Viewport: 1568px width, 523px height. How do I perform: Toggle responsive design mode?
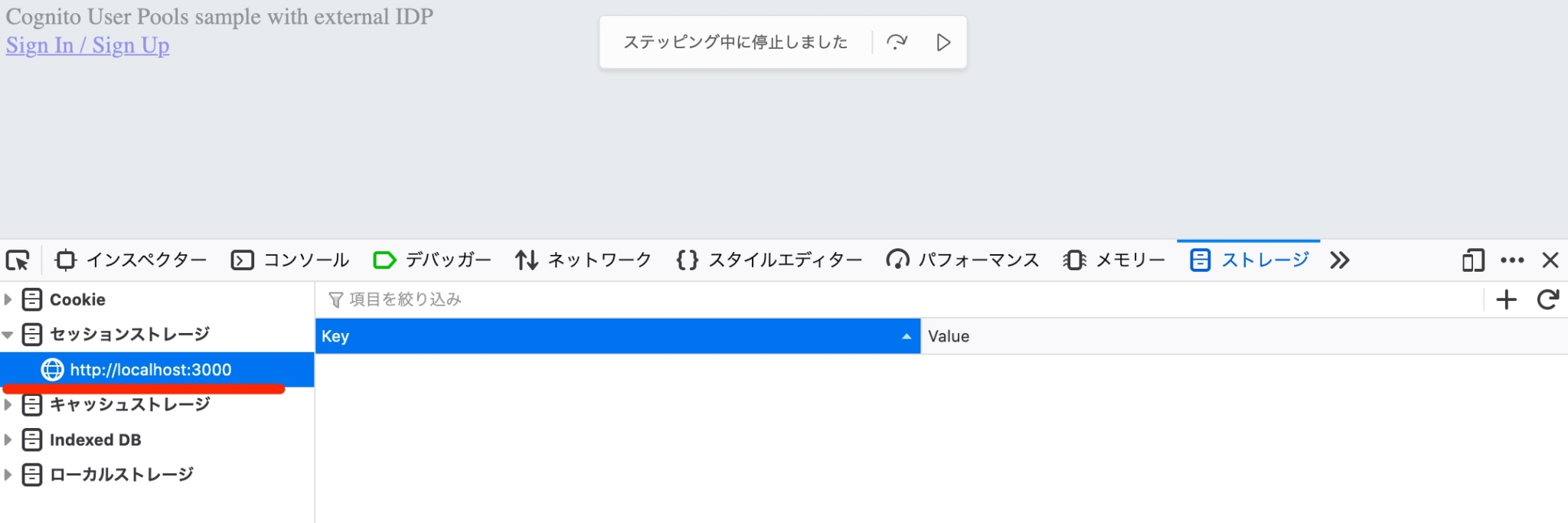click(x=1472, y=260)
